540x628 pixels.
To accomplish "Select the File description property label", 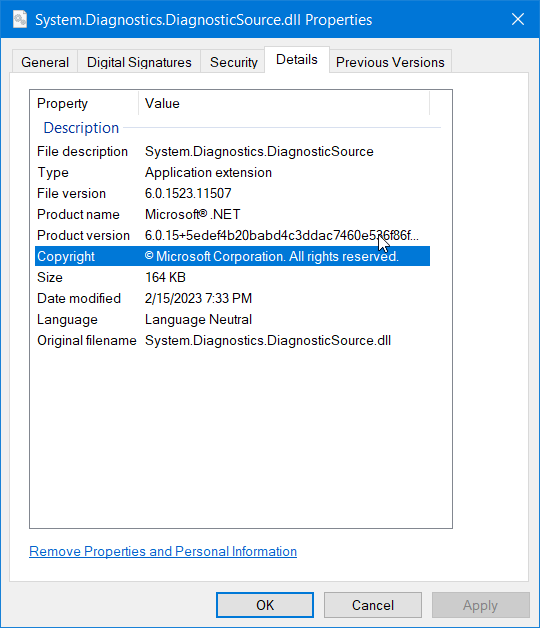I will click(82, 151).
